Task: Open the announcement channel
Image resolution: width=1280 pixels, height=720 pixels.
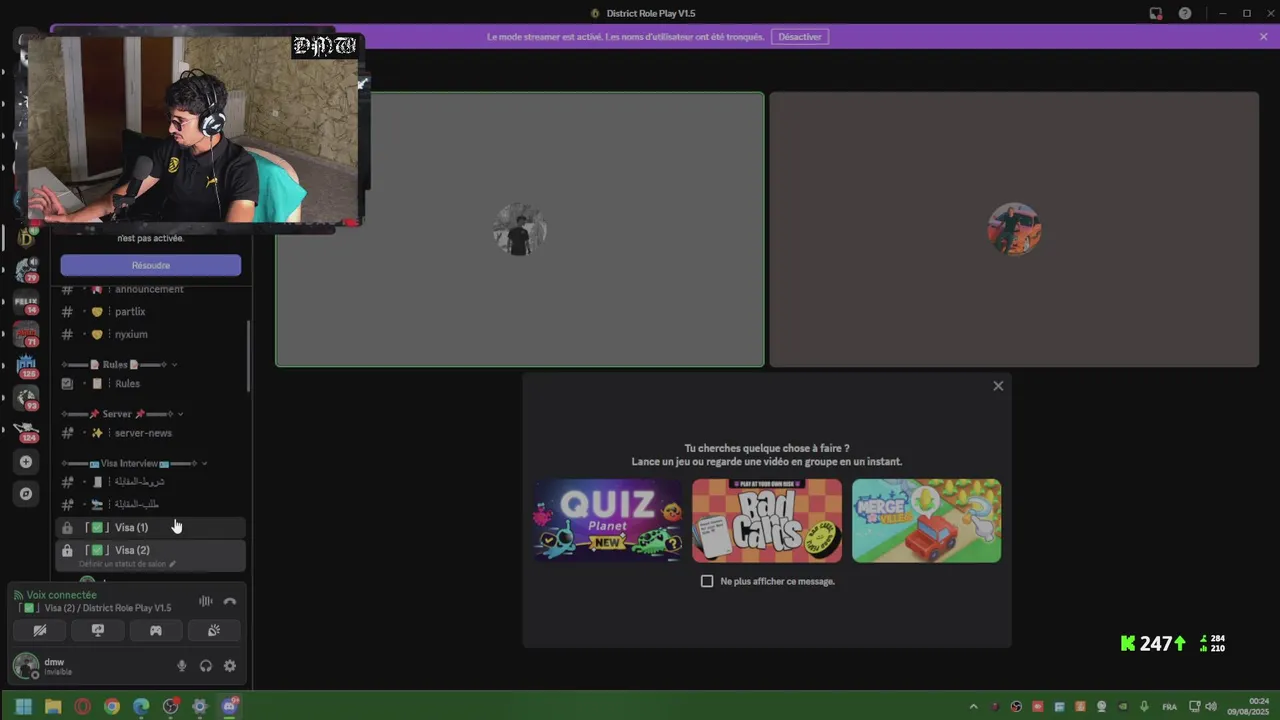Action: tap(150, 289)
